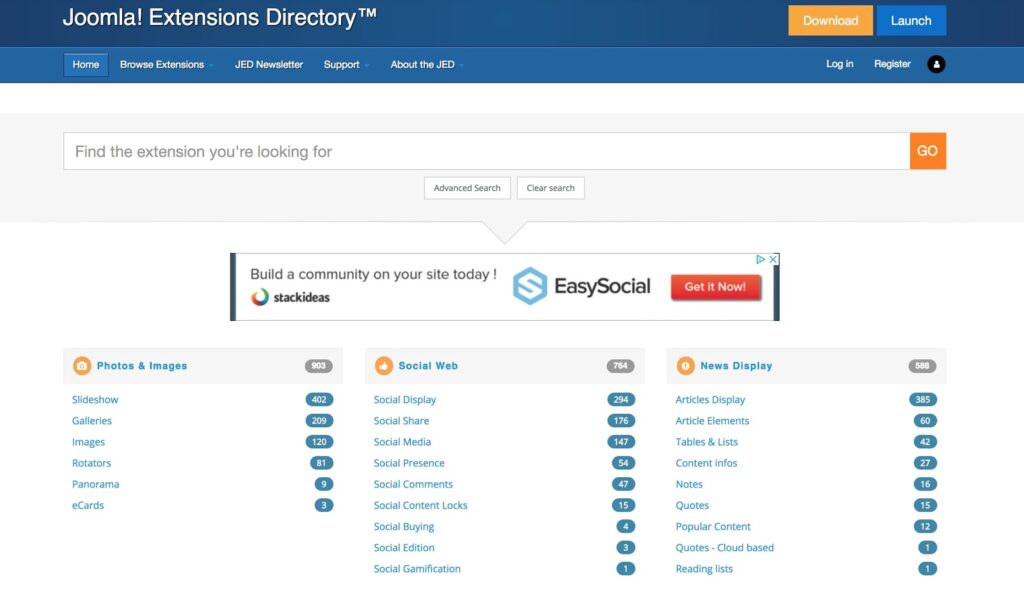Image resolution: width=1024 pixels, height=595 pixels.
Task: Open the Slideshow category link
Action: point(95,400)
